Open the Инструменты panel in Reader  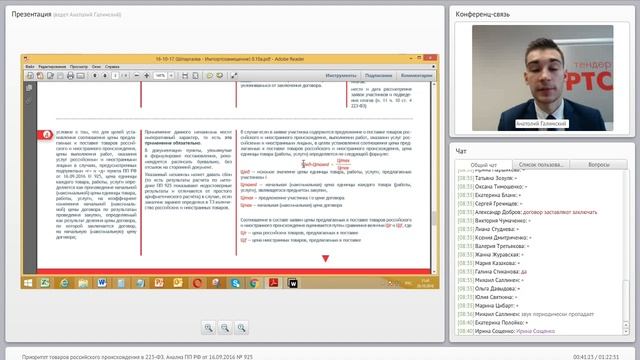coord(341,76)
